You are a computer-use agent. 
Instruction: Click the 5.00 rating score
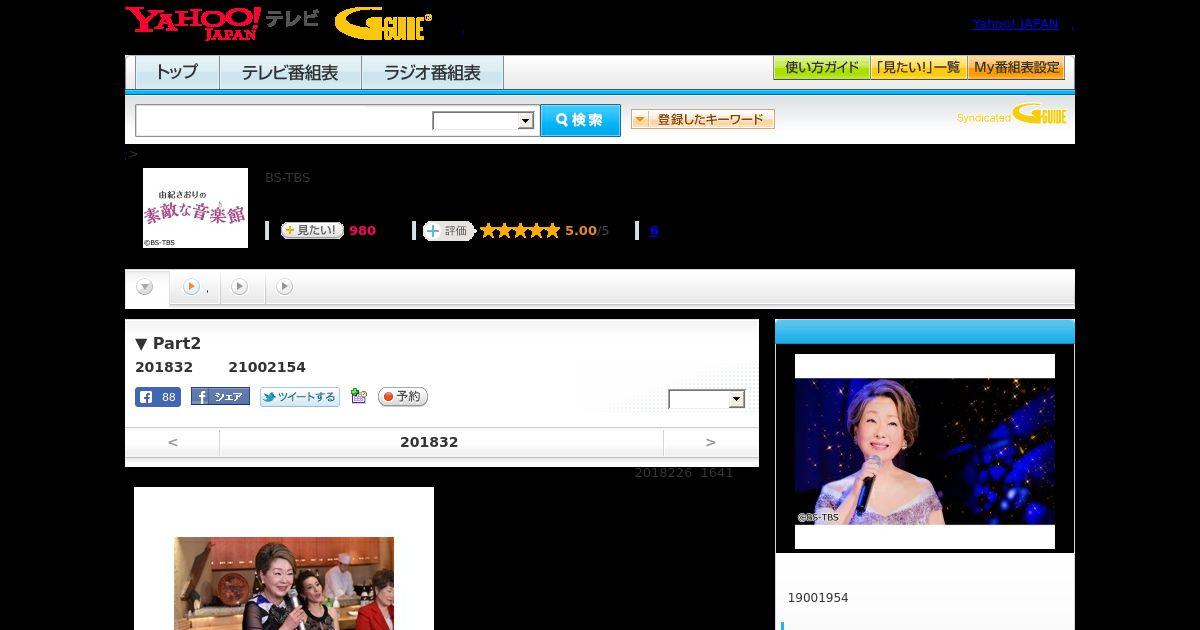(580, 231)
